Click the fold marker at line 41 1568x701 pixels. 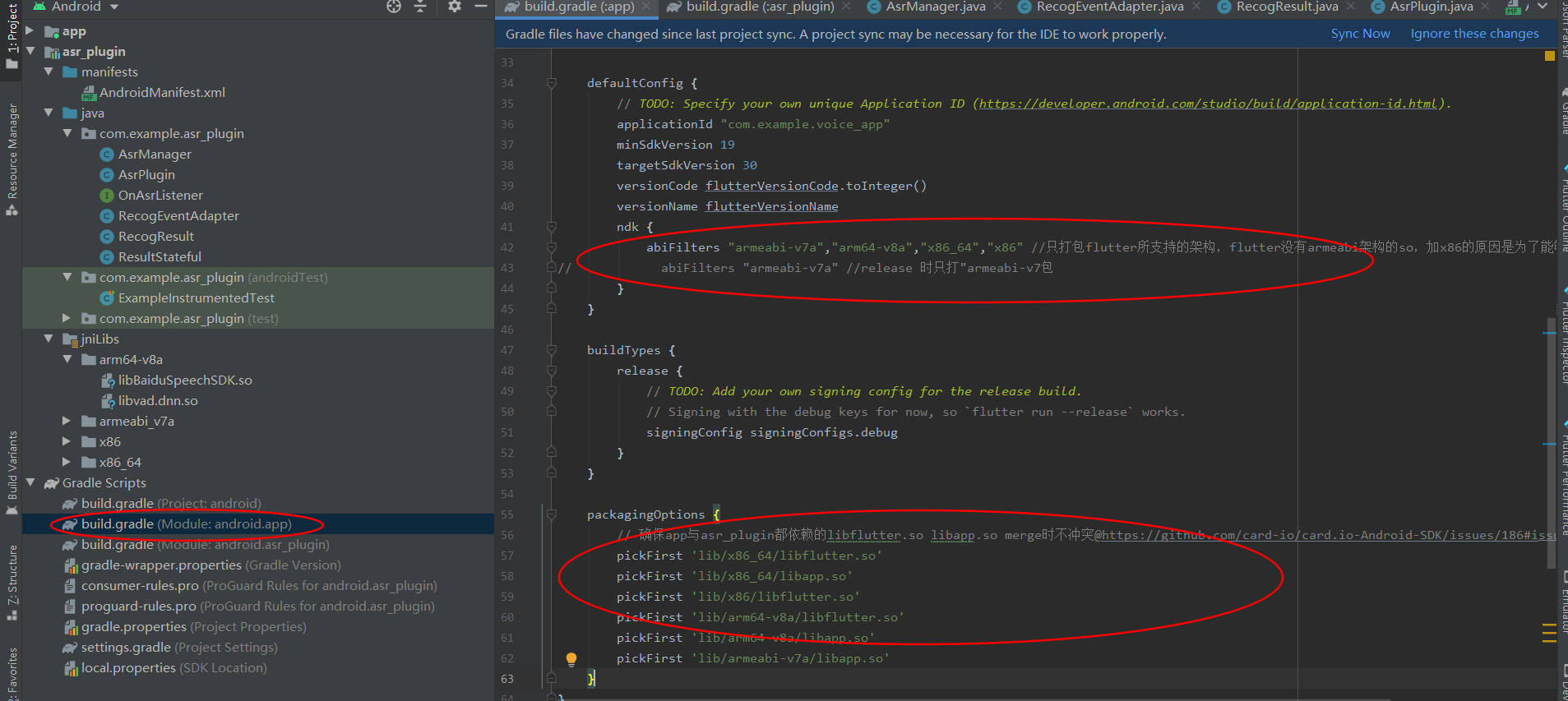[x=552, y=227]
